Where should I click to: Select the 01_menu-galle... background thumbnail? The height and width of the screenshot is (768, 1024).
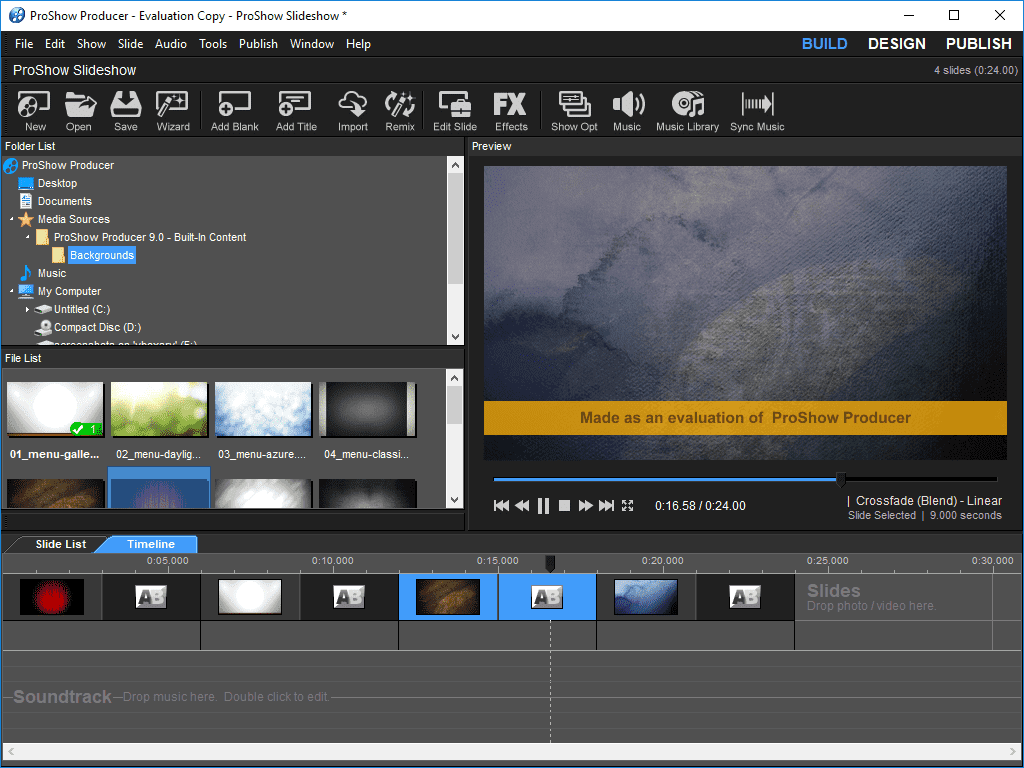pyautogui.click(x=55, y=410)
